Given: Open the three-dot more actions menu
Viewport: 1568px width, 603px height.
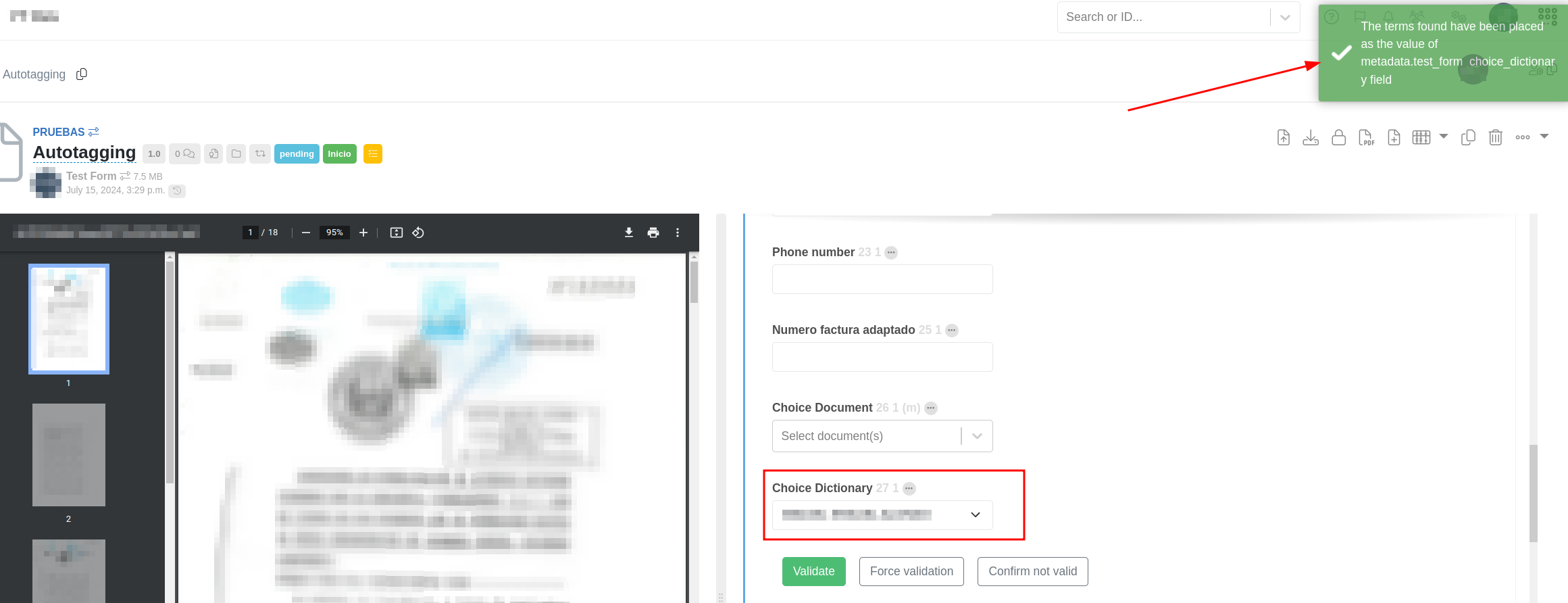Looking at the screenshot, I should tap(1523, 137).
